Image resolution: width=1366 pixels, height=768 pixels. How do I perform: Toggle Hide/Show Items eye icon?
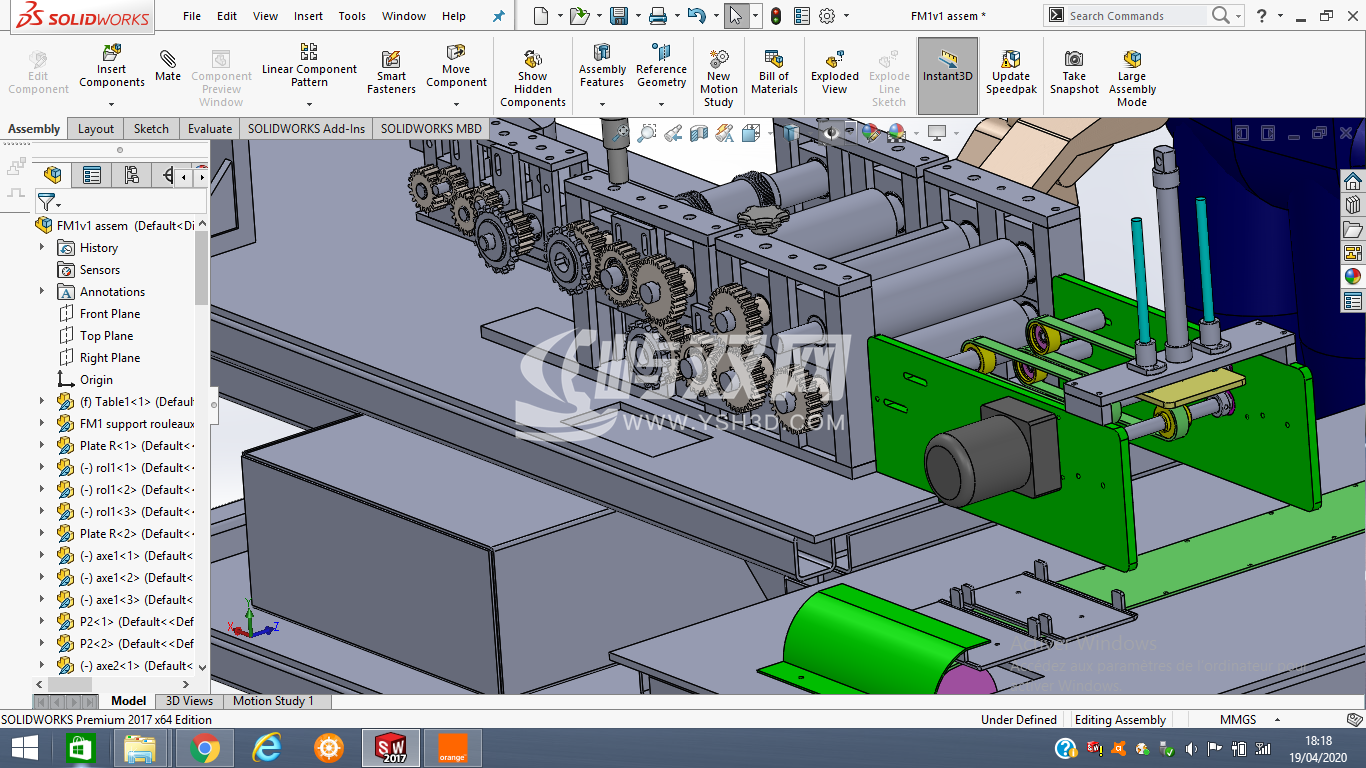pyautogui.click(x=832, y=132)
